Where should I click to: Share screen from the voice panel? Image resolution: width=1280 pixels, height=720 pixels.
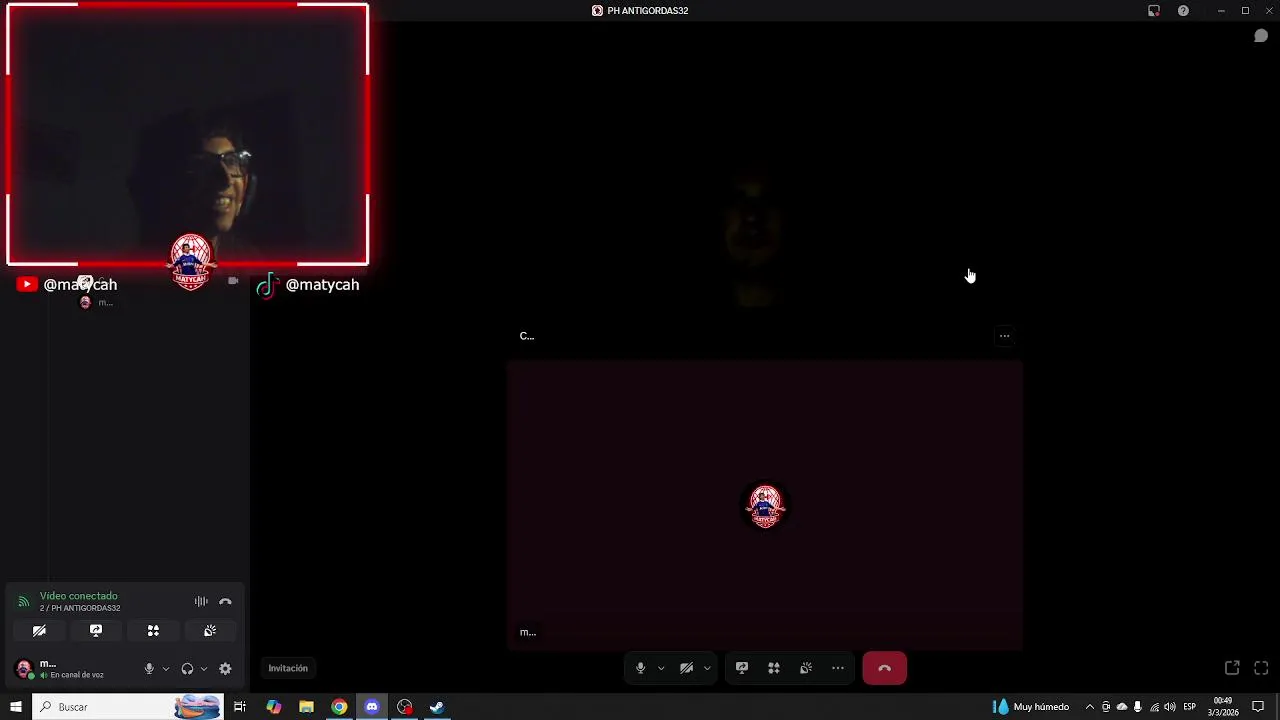[96, 631]
